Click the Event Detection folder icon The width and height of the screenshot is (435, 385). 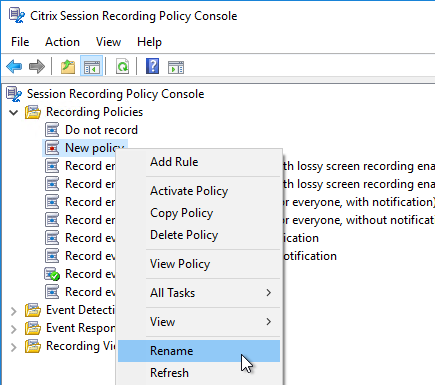pos(33,310)
